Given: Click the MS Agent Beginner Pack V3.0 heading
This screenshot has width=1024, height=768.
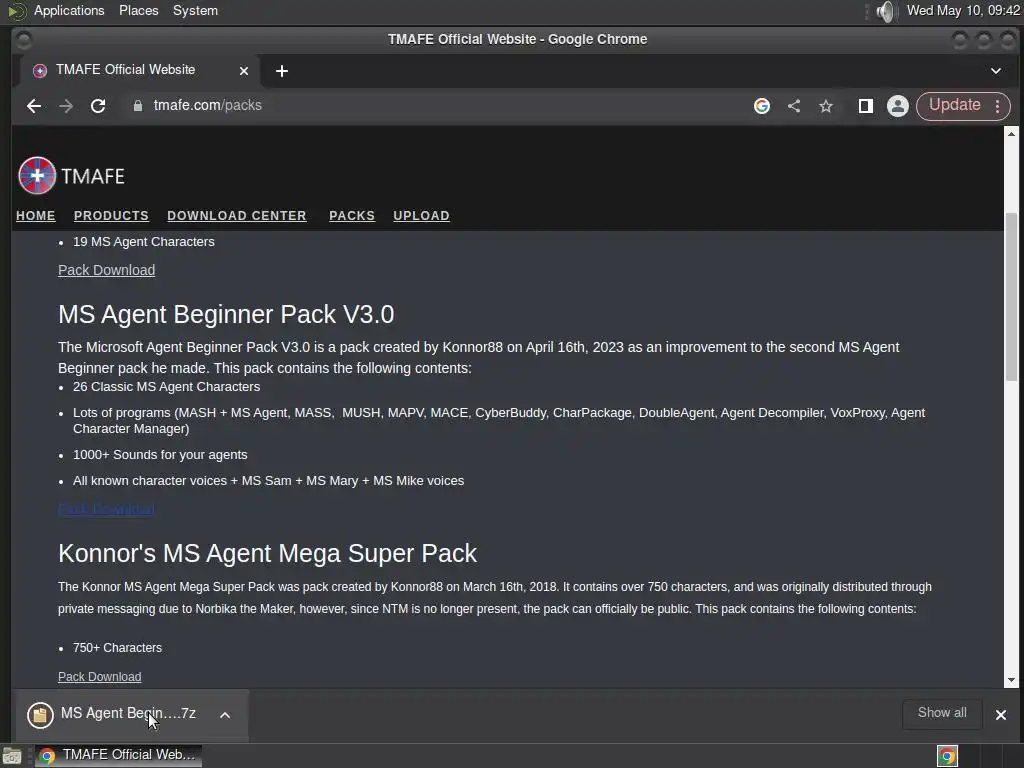Looking at the screenshot, I should [x=226, y=314].
